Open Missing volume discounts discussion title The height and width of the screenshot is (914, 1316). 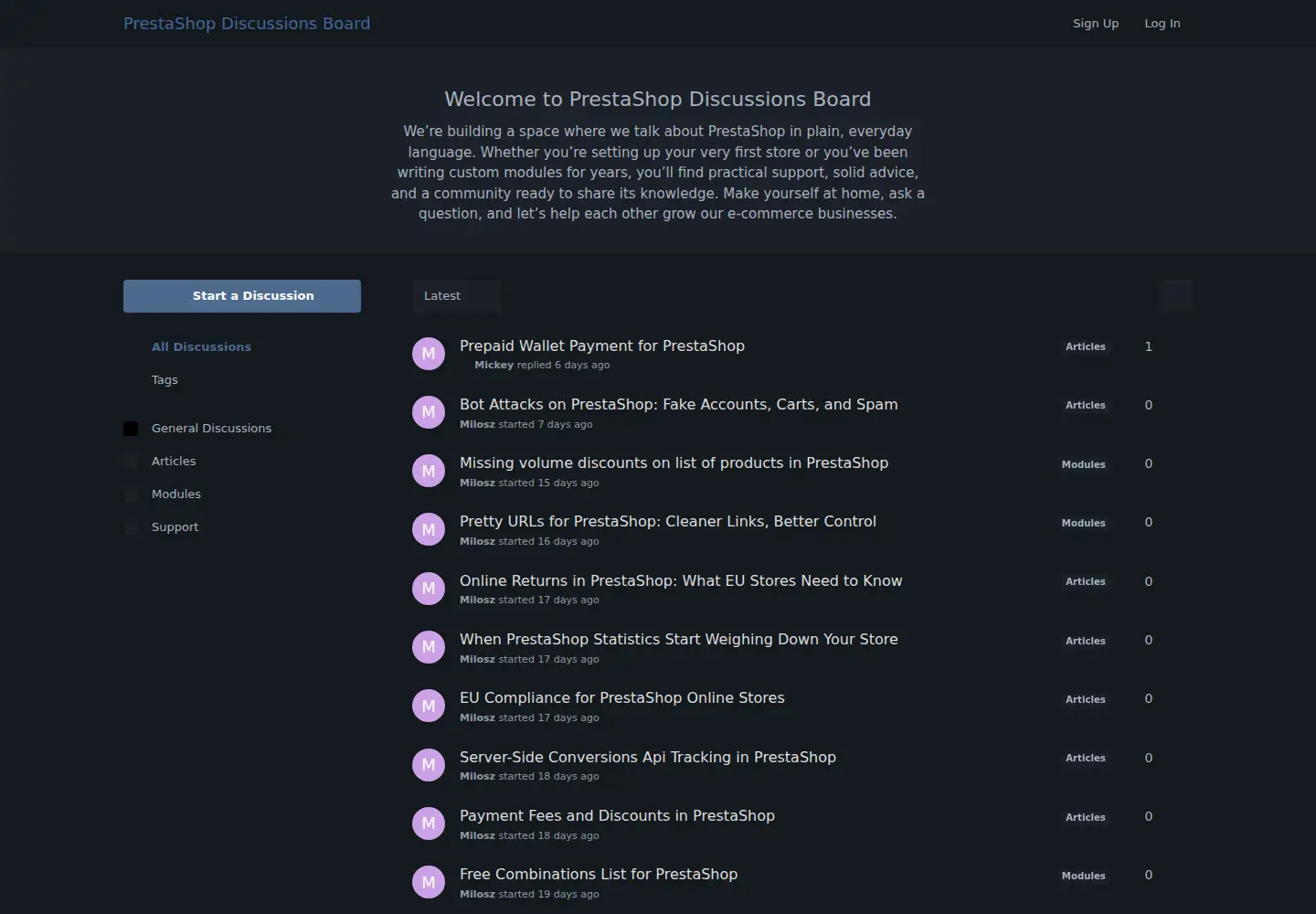pyautogui.click(x=674, y=462)
